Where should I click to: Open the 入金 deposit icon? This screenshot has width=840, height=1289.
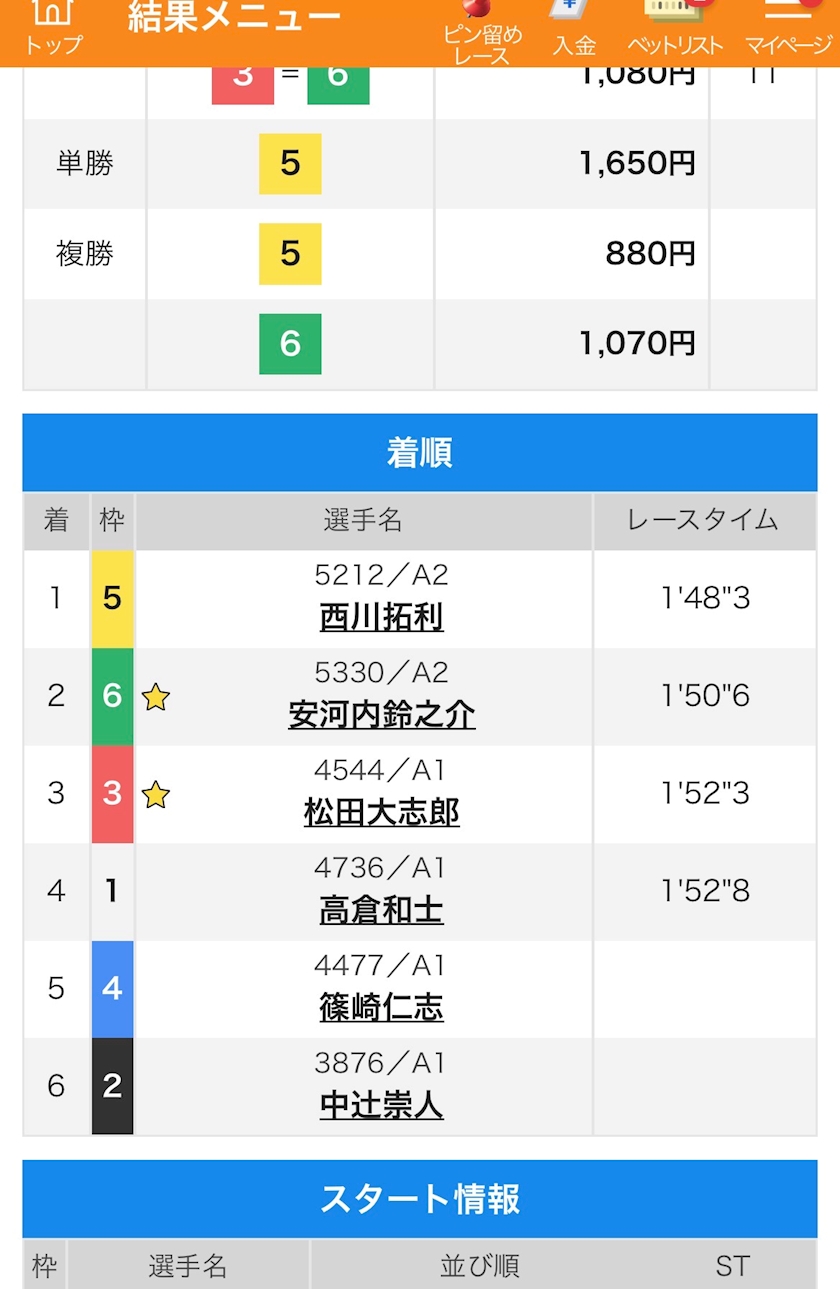tap(574, 28)
